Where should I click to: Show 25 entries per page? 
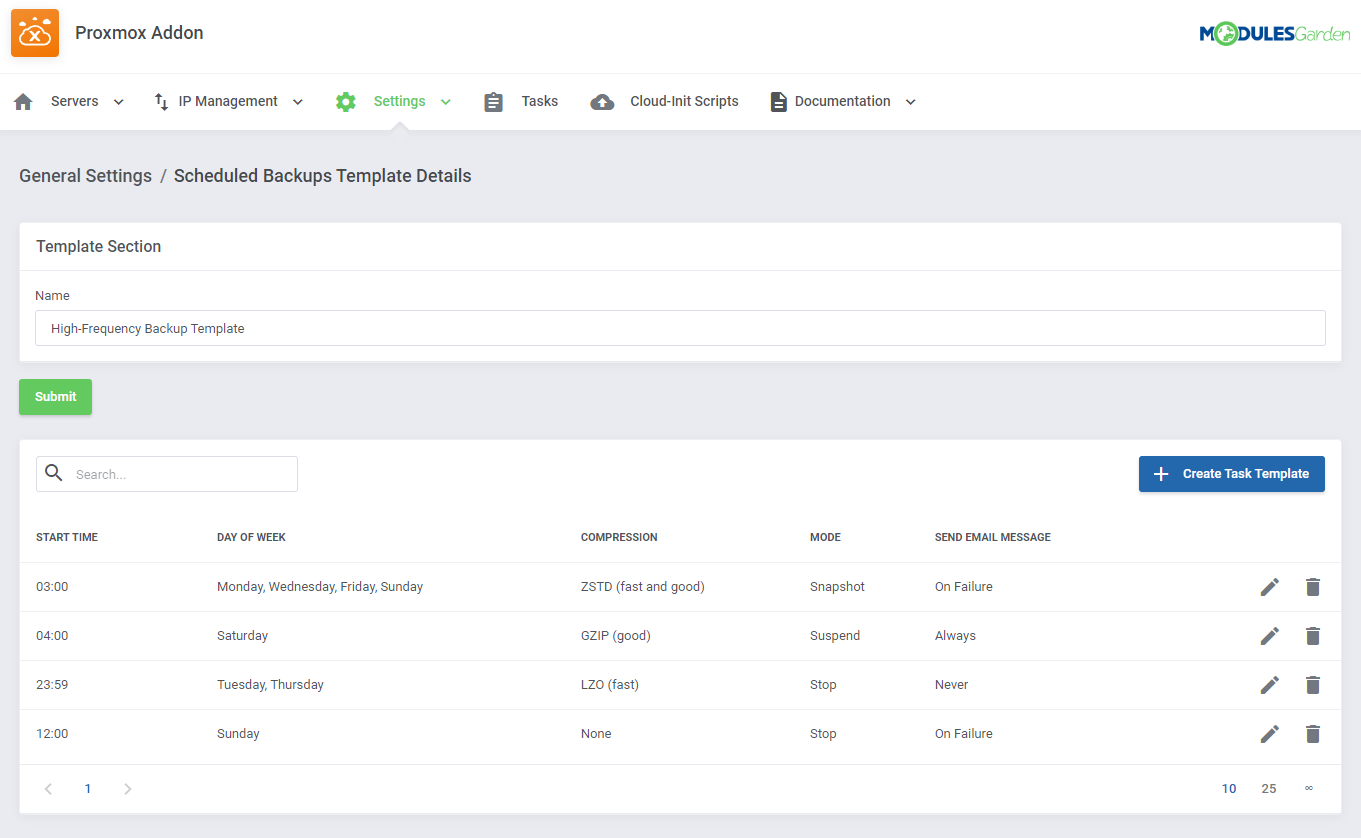[x=1269, y=789]
